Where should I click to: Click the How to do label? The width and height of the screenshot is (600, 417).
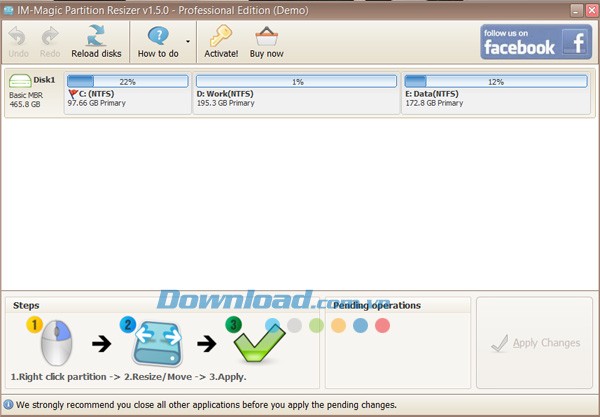158,54
